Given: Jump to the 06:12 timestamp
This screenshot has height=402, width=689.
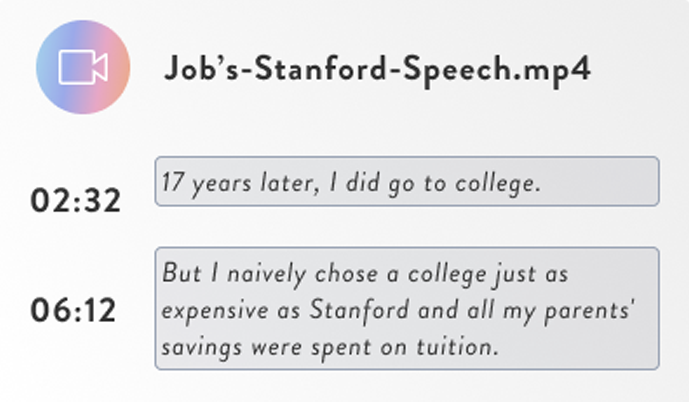Looking at the screenshot, I should pos(73,310).
